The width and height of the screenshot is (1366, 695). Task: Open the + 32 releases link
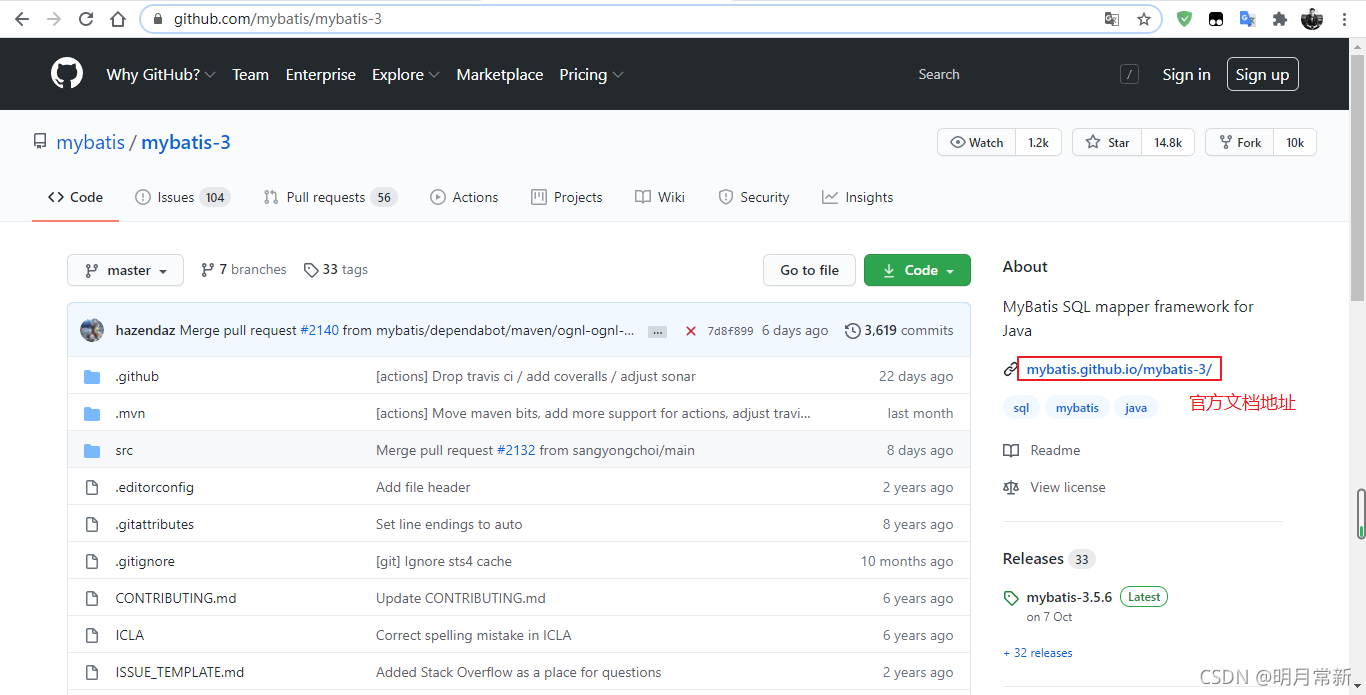[1038, 653]
